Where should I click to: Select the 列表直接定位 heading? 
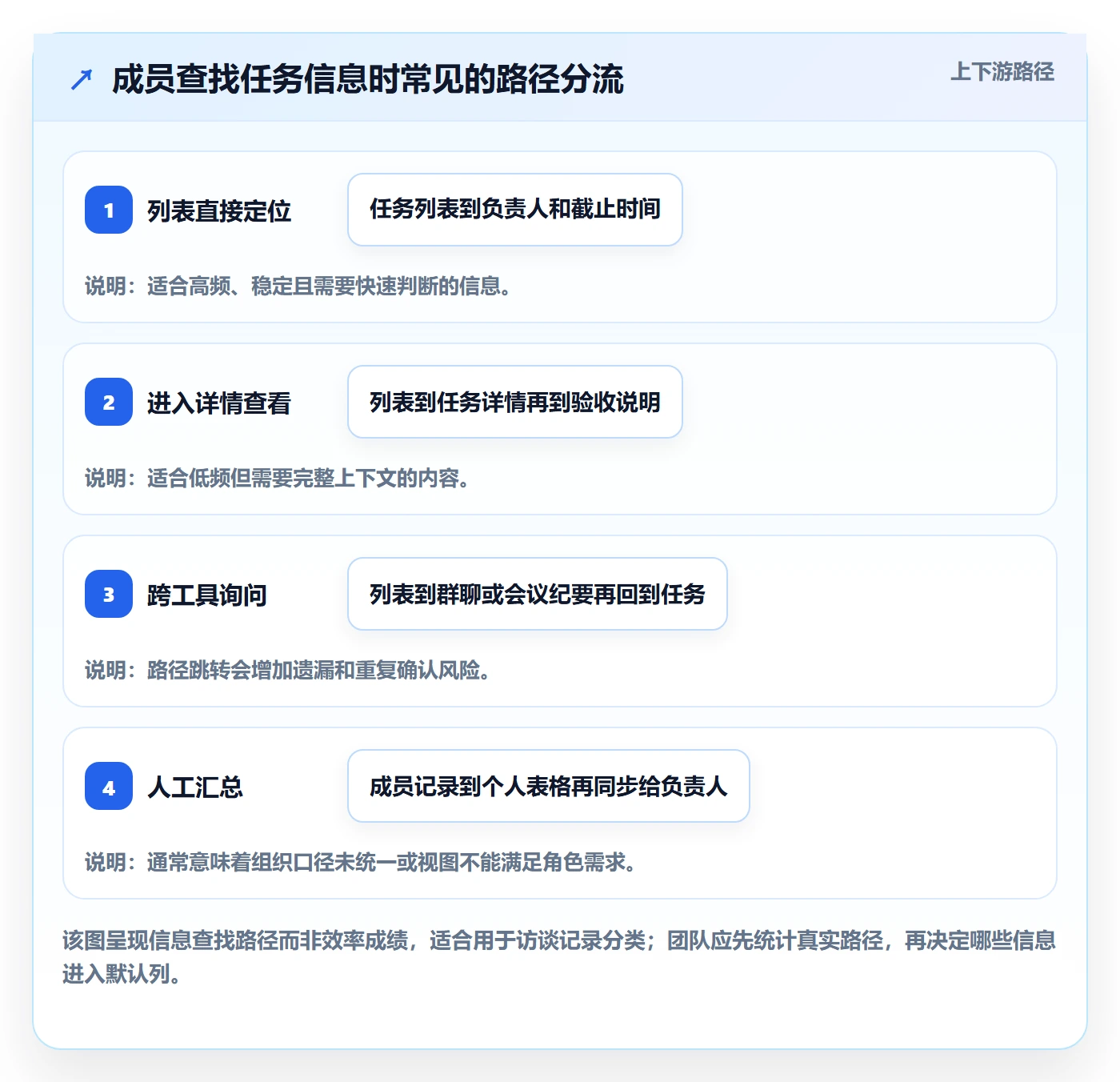219,210
